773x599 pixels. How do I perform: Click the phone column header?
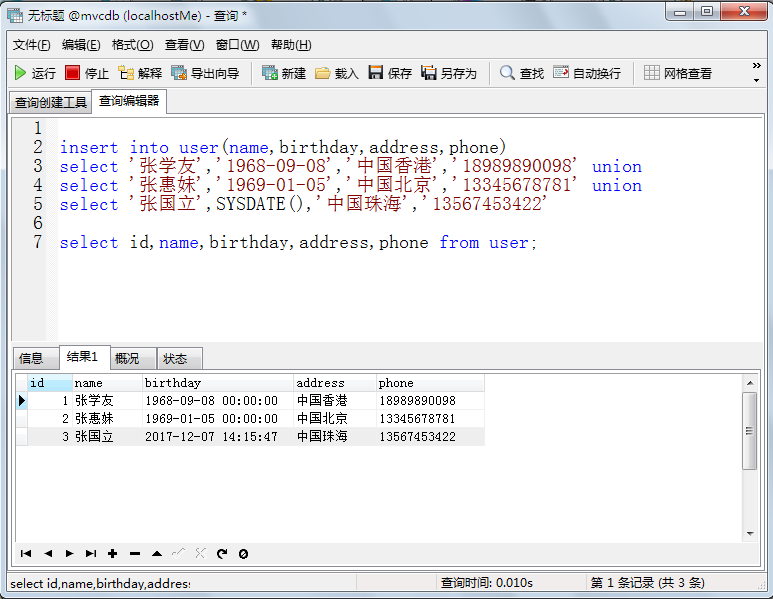pyautogui.click(x=430, y=383)
